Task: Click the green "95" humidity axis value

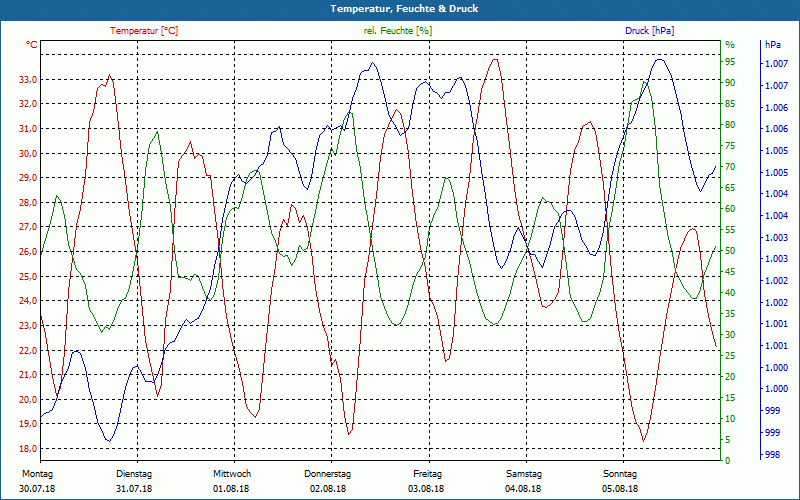Action: coord(730,62)
